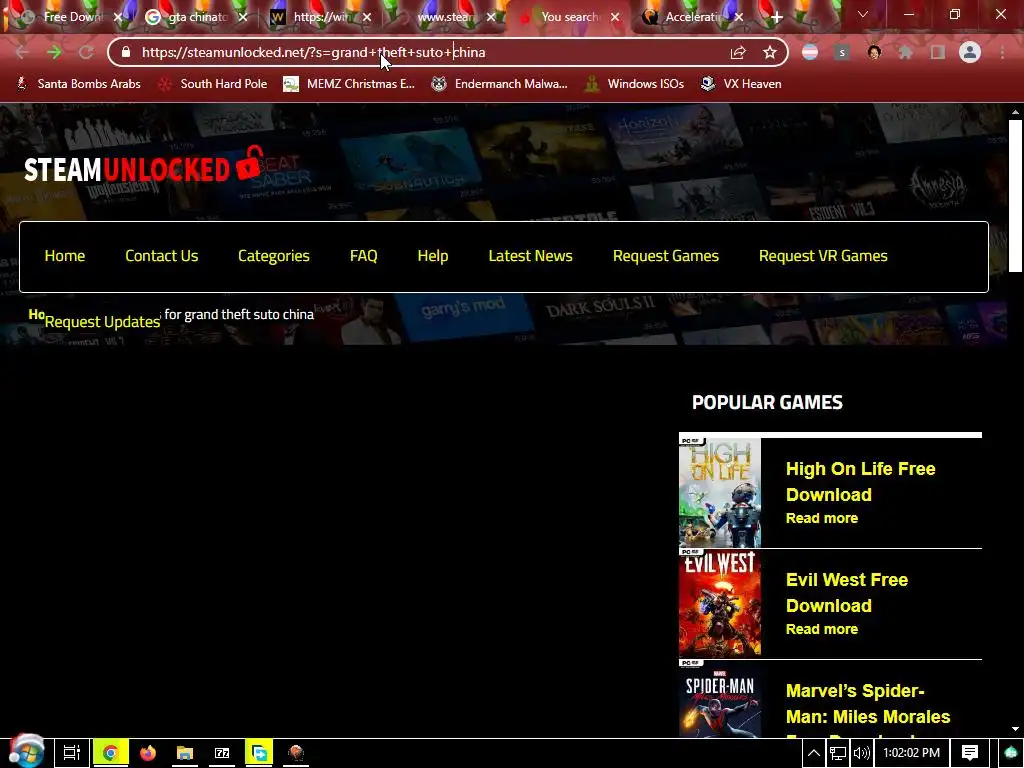1024x768 pixels.
Task: Open a new tab with plus button
Action: (x=776, y=17)
